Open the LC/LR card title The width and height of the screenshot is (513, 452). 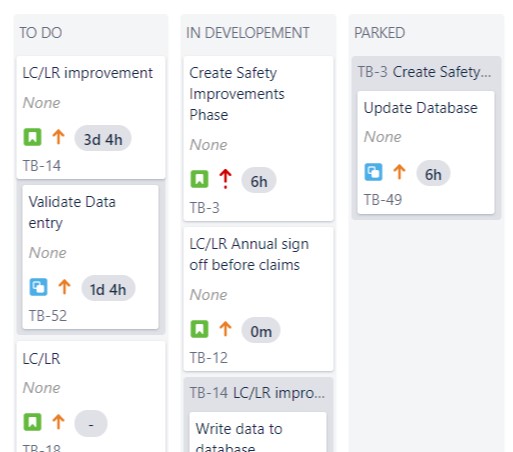click(41, 359)
